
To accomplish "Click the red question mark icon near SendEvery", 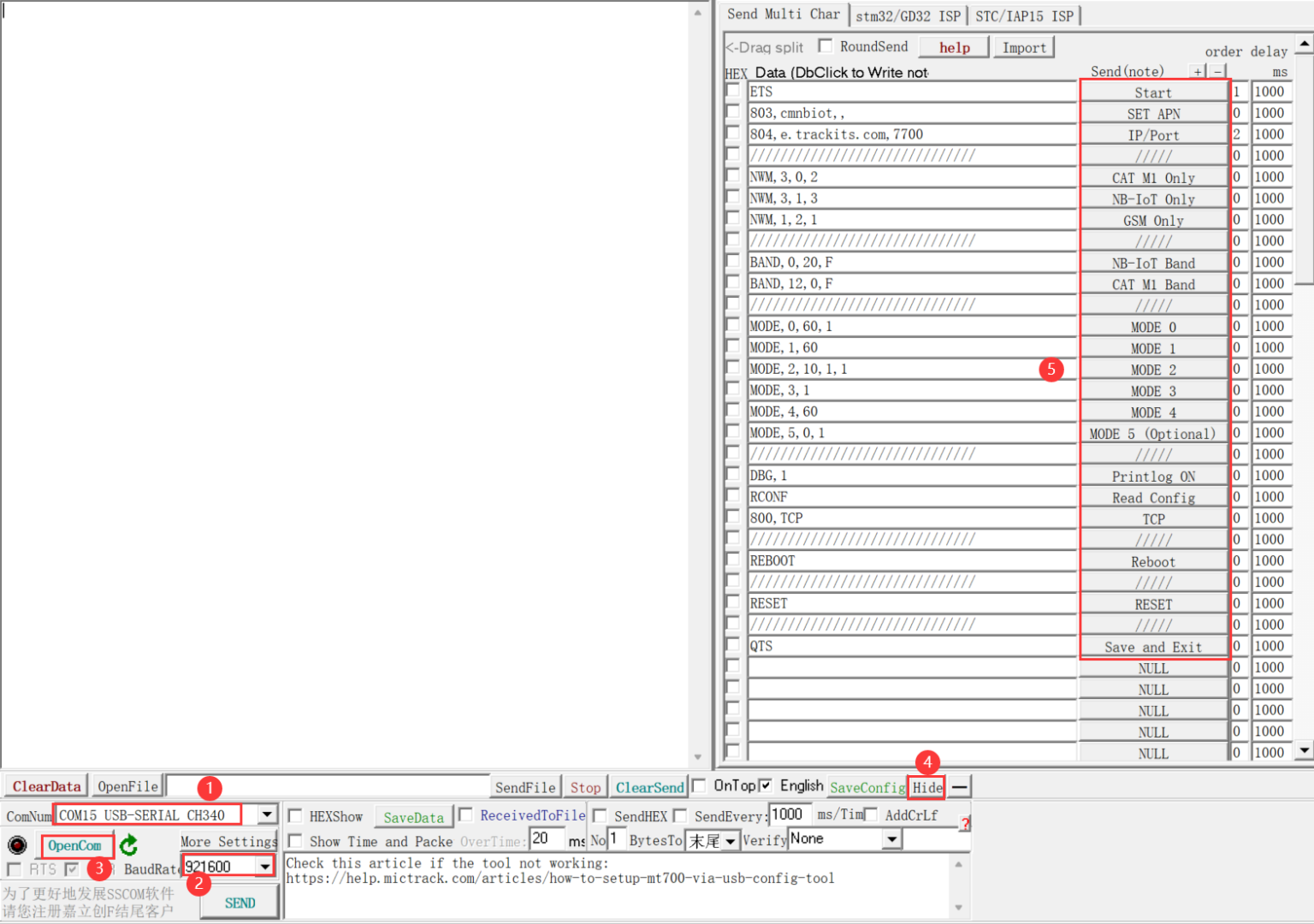I will tap(966, 824).
